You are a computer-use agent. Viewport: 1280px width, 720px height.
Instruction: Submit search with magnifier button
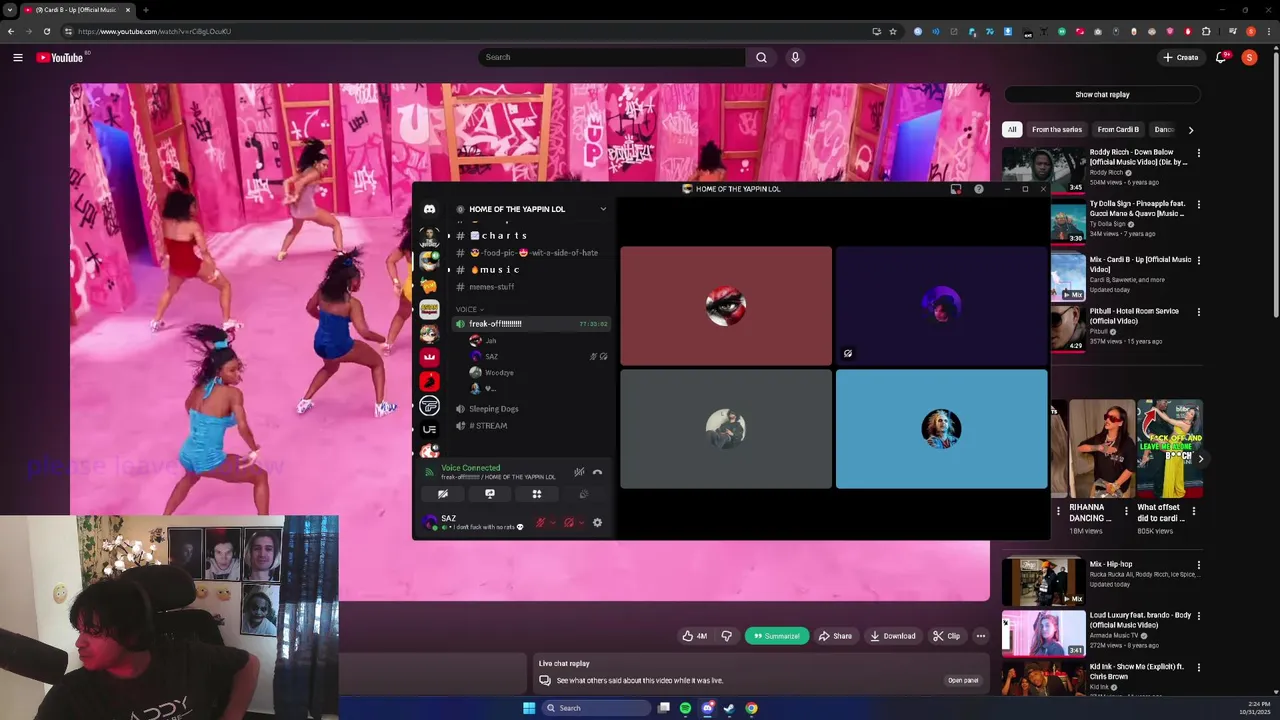761,57
